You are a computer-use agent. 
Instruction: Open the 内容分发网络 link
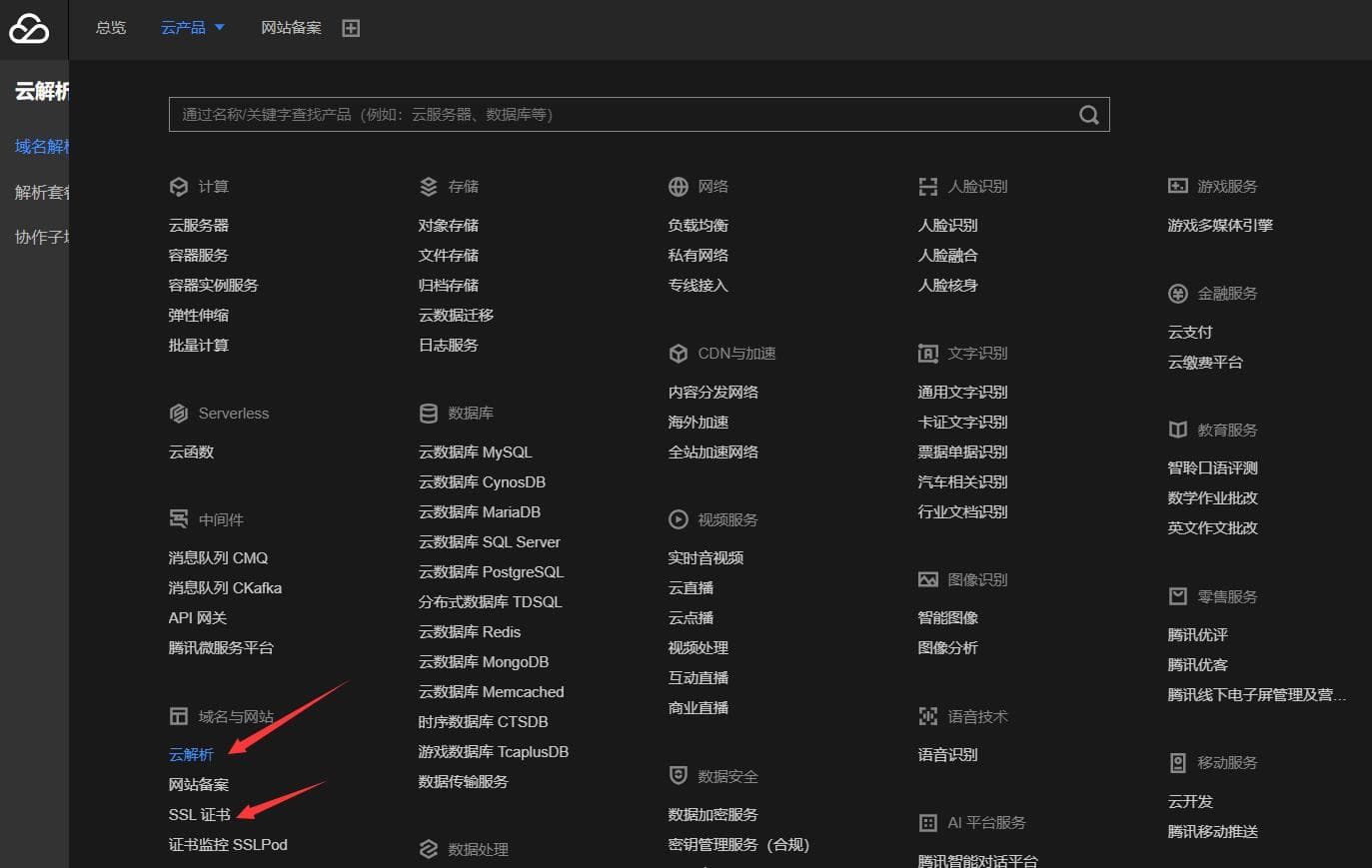tap(713, 393)
